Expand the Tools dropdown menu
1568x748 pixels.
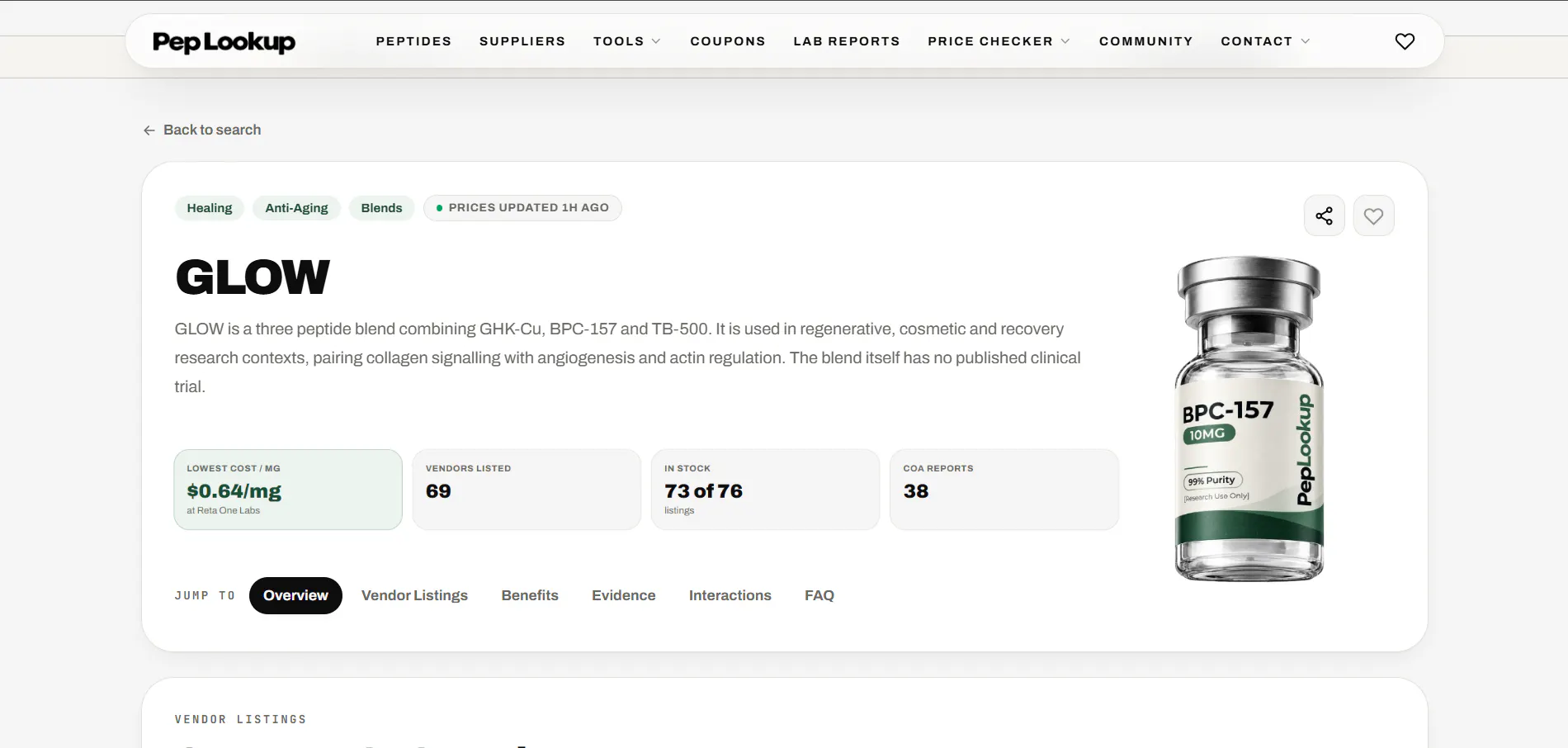[627, 41]
